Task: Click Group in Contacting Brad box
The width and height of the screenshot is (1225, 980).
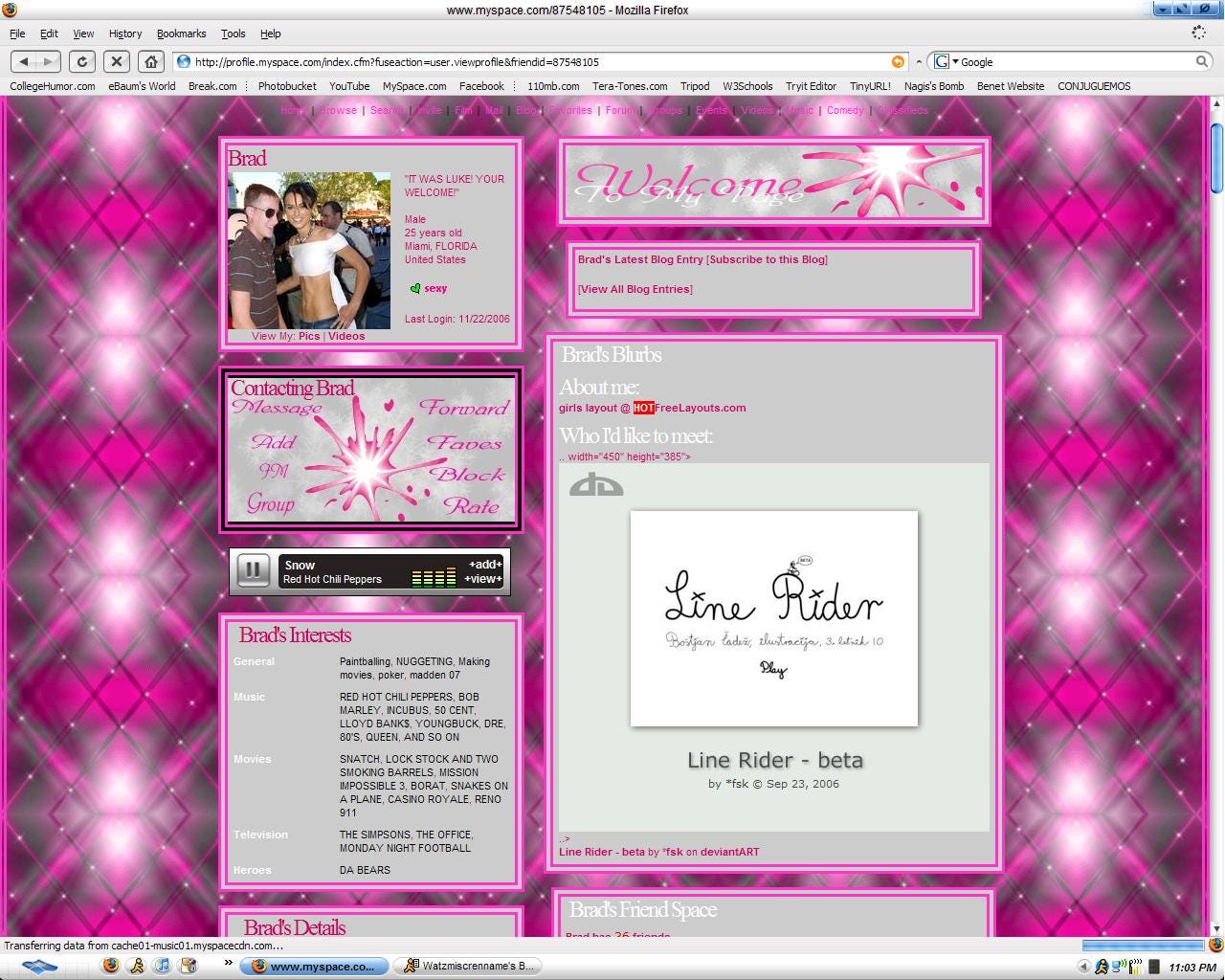Action: tap(271, 503)
